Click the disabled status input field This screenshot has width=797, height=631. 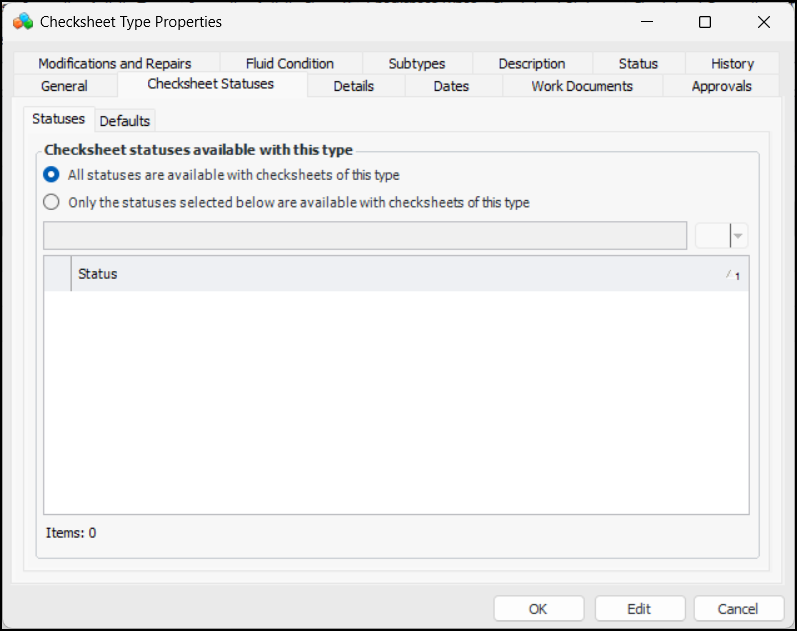[x=365, y=236]
